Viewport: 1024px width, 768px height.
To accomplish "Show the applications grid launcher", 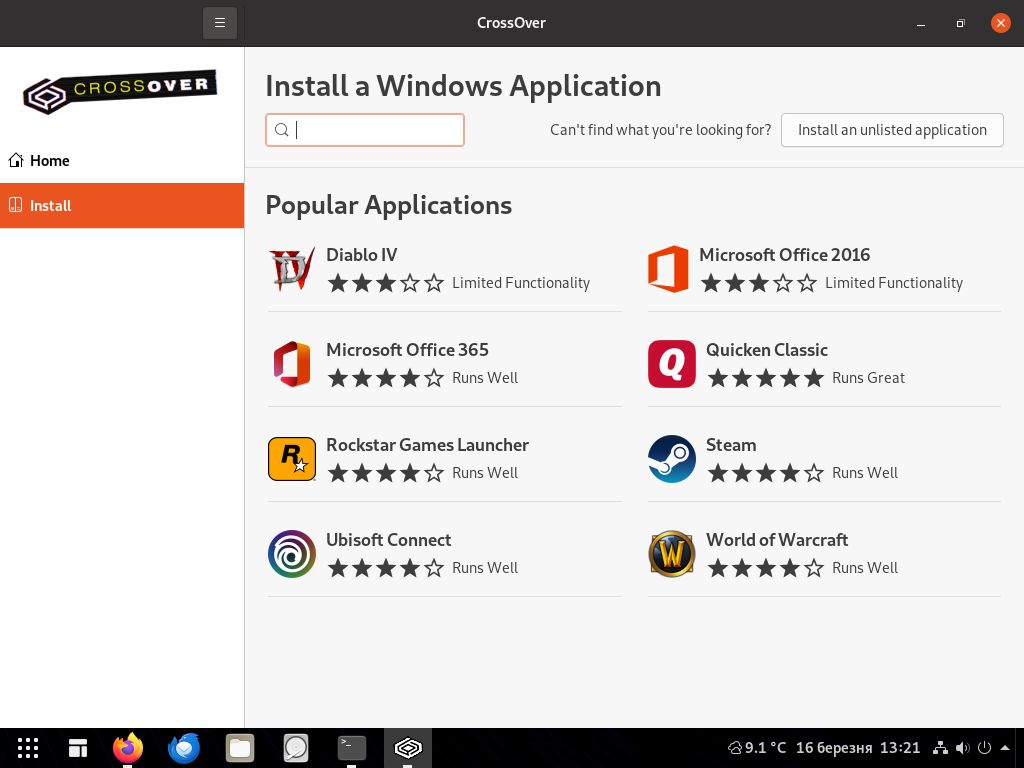I will tap(28, 747).
